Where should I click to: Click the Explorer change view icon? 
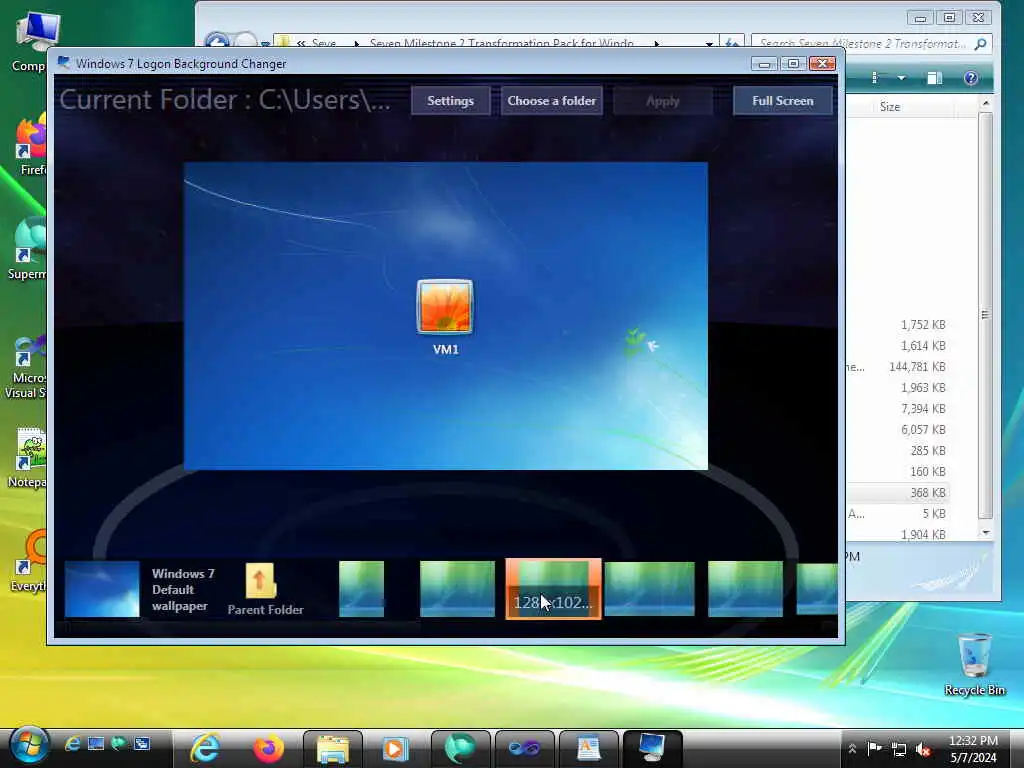876,78
